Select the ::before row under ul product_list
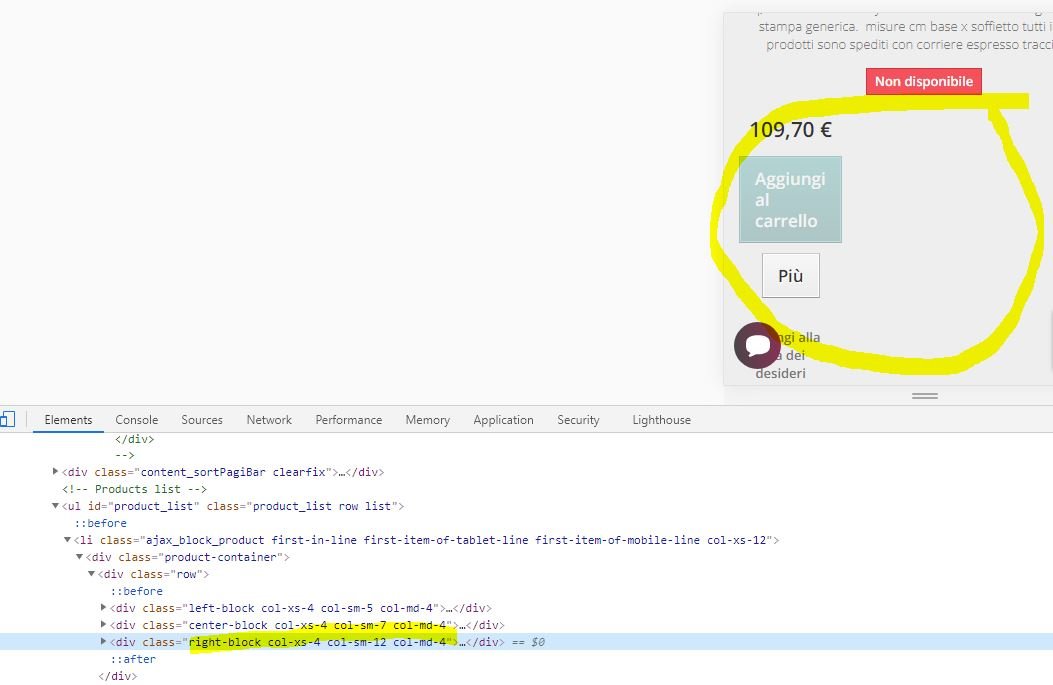This screenshot has height=685, width=1053. coord(101,523)
